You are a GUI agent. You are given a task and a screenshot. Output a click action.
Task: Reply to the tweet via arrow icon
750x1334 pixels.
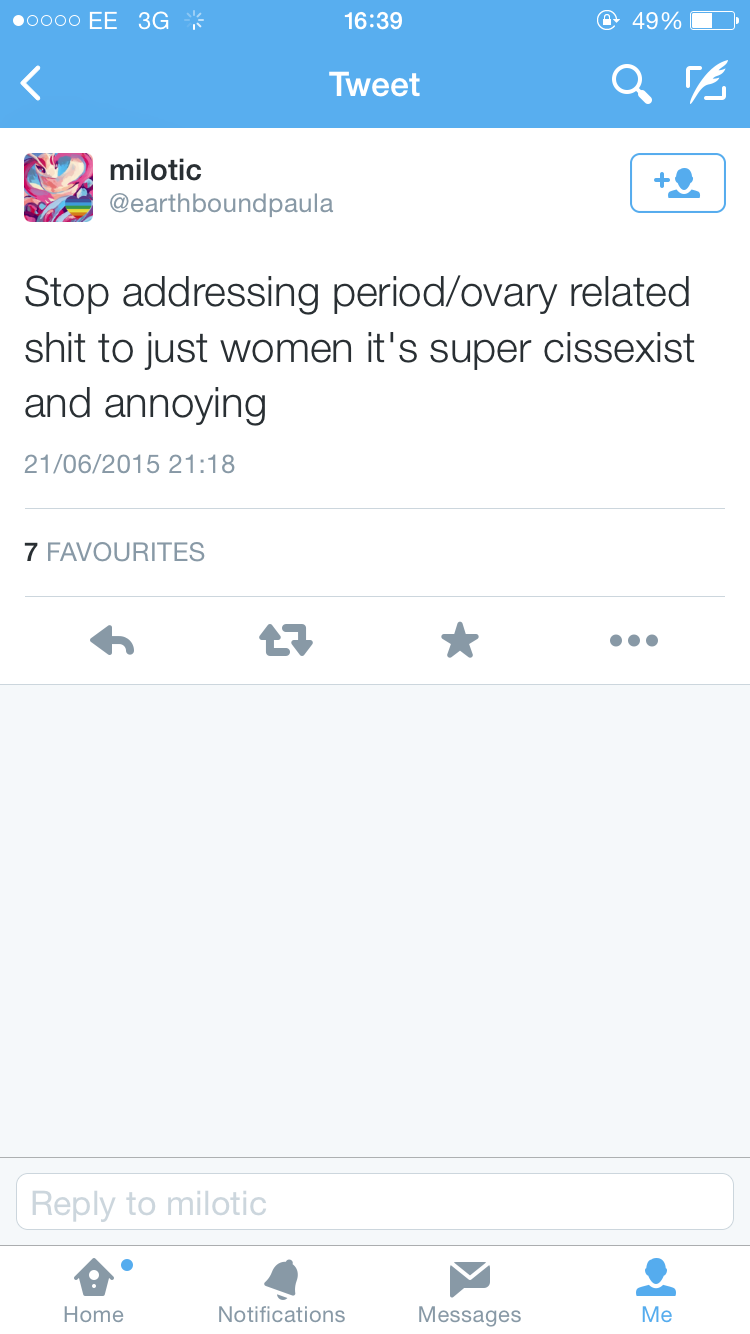click(112, 640)
